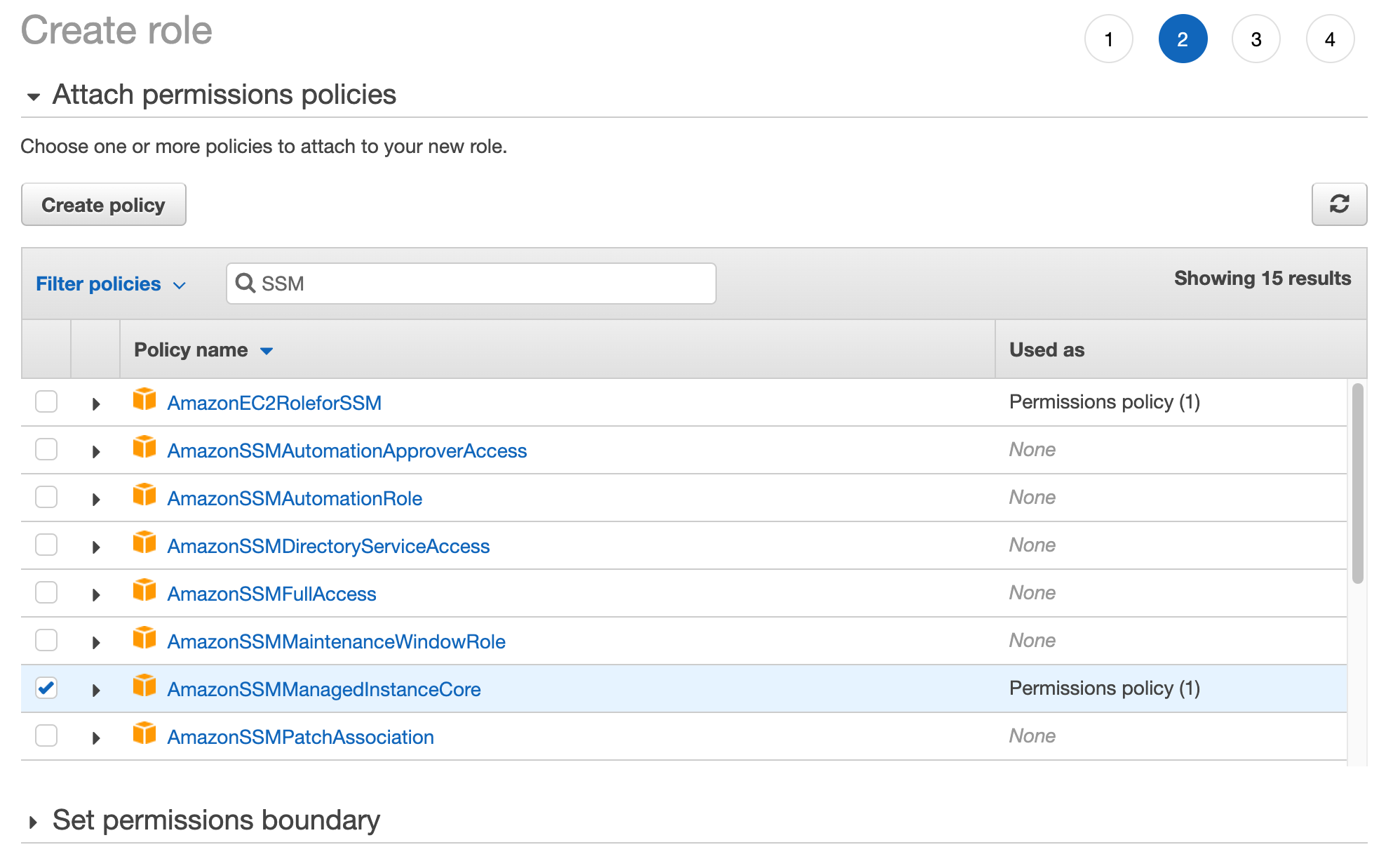Check the AmazonSSMAutomationRole checkbox
This screenshot has width=1400, height=866.
46,497
